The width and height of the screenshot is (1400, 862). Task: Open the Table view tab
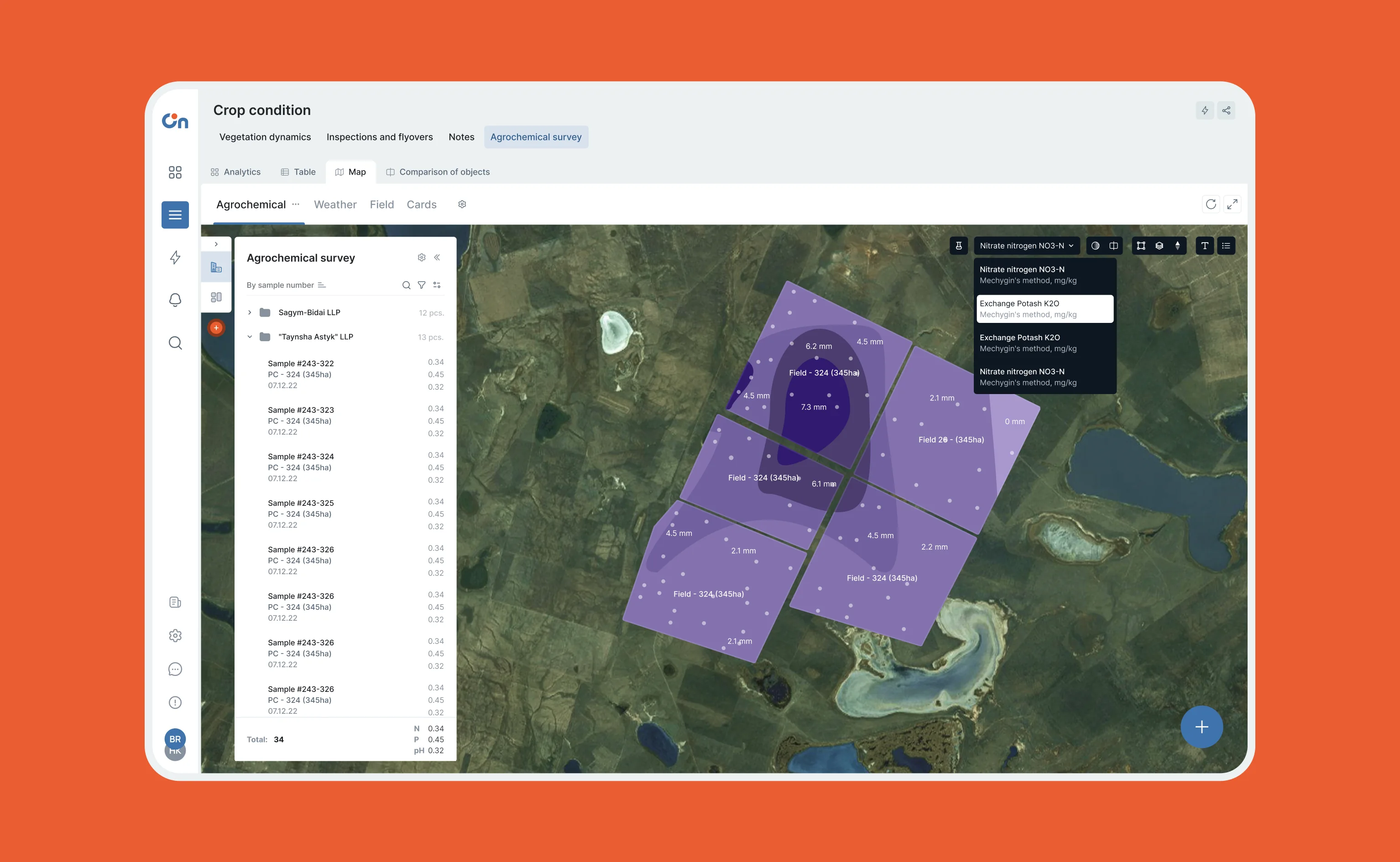pos(298,171)
